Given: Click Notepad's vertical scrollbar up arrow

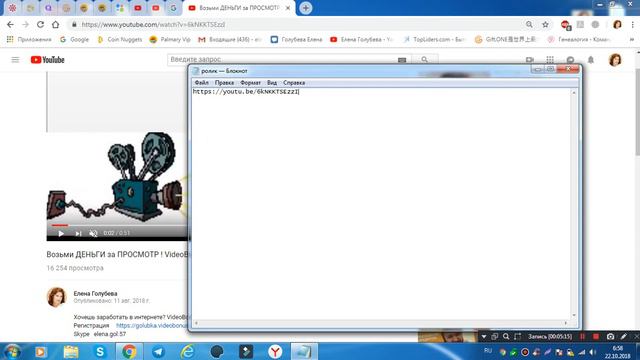Looking at the screenshot, I should pos(574,93).
